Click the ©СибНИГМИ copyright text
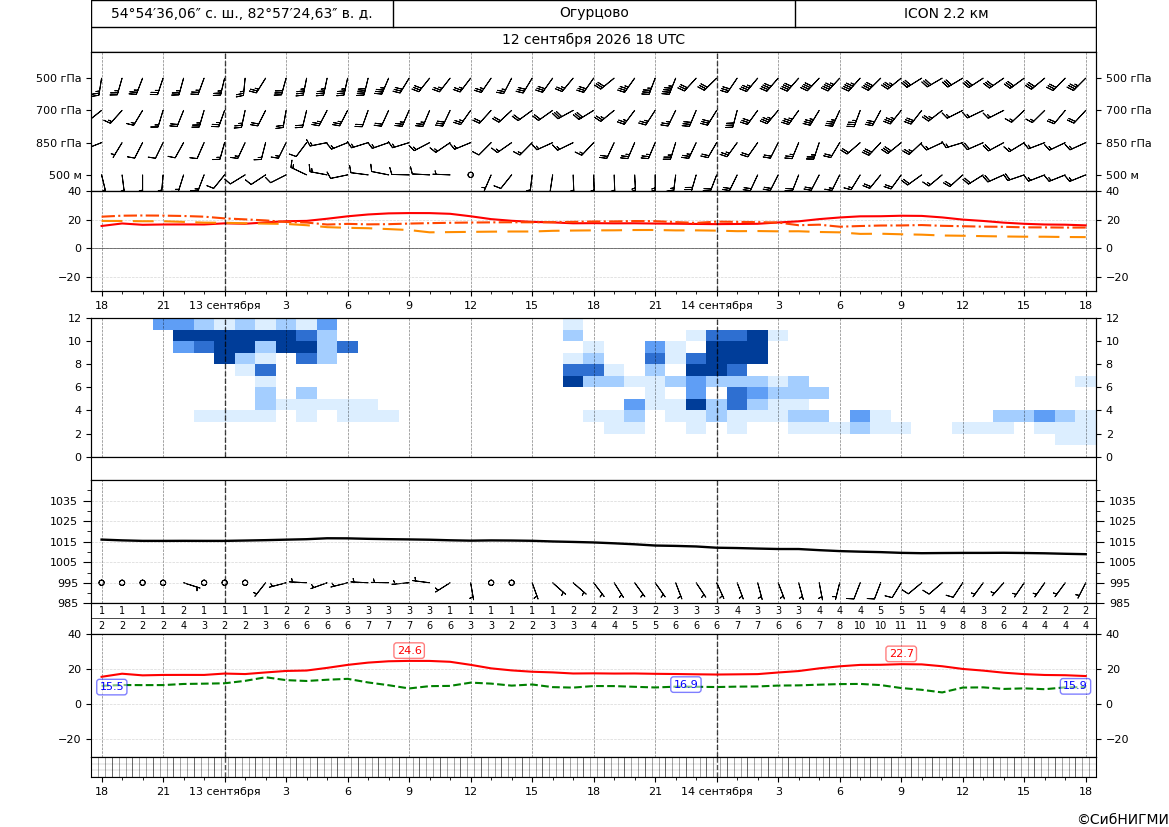The height and width of the screenshot is (827, 1169). tap(1123, 819)
